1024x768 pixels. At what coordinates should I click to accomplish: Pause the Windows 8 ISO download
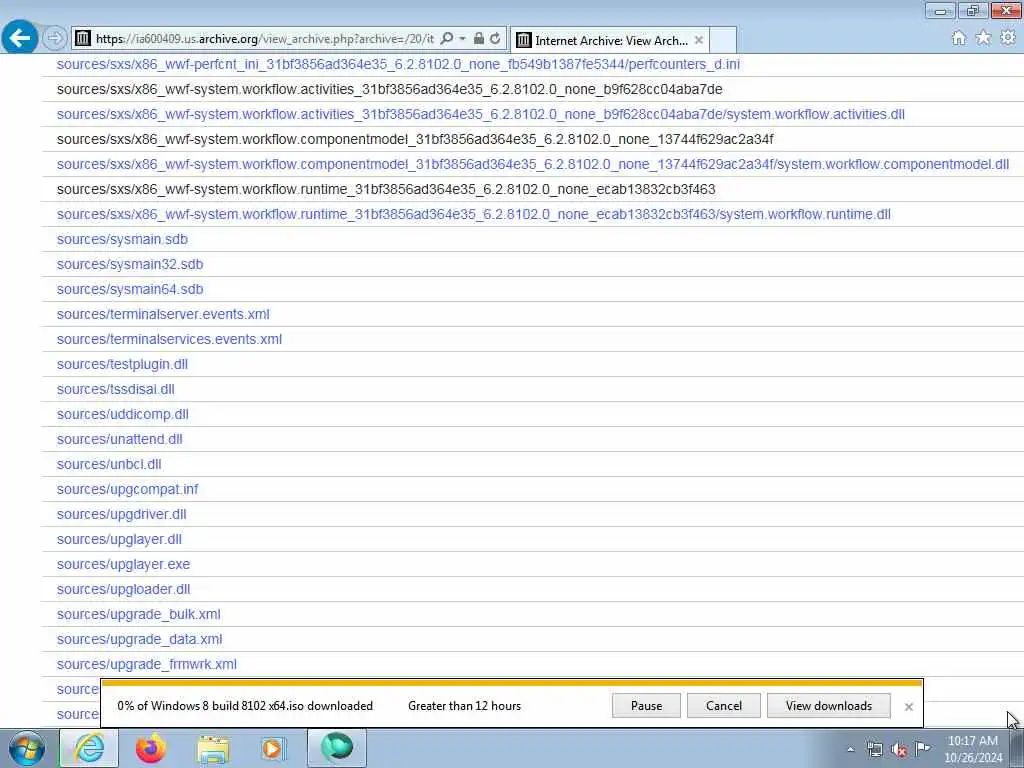647,706
